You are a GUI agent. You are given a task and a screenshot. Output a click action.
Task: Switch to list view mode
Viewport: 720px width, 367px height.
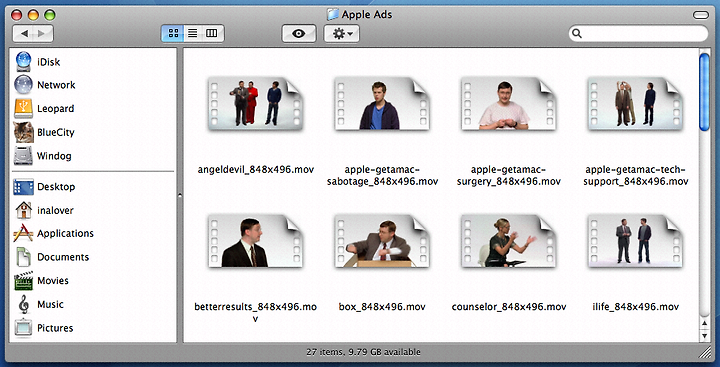(193, 34)
